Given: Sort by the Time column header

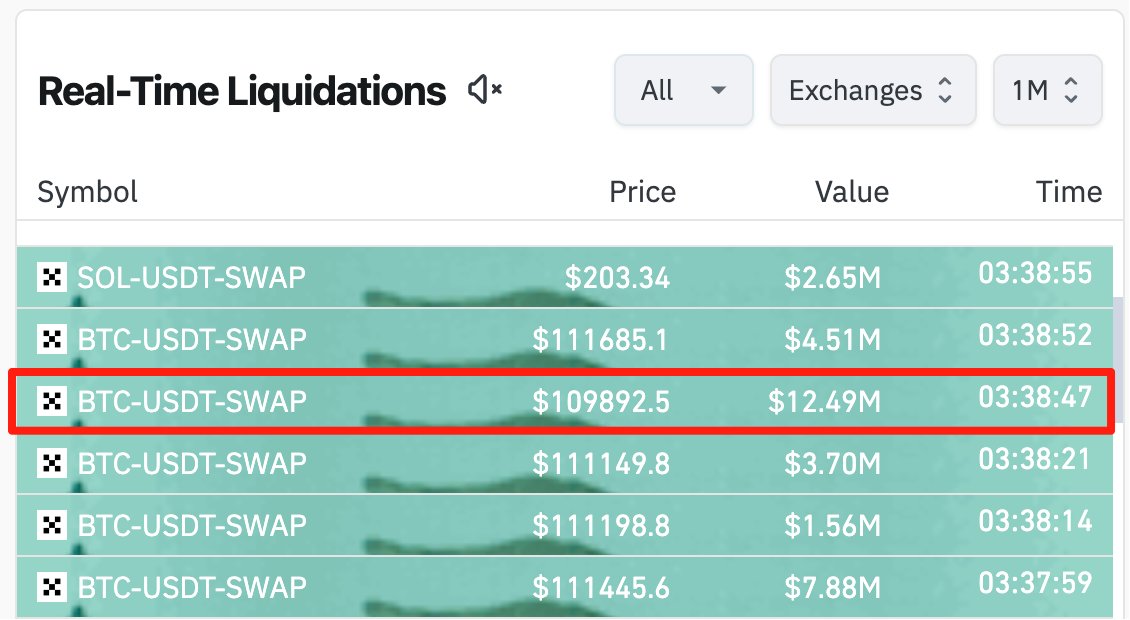Looking at the screenshot, I should (1069, 192).
